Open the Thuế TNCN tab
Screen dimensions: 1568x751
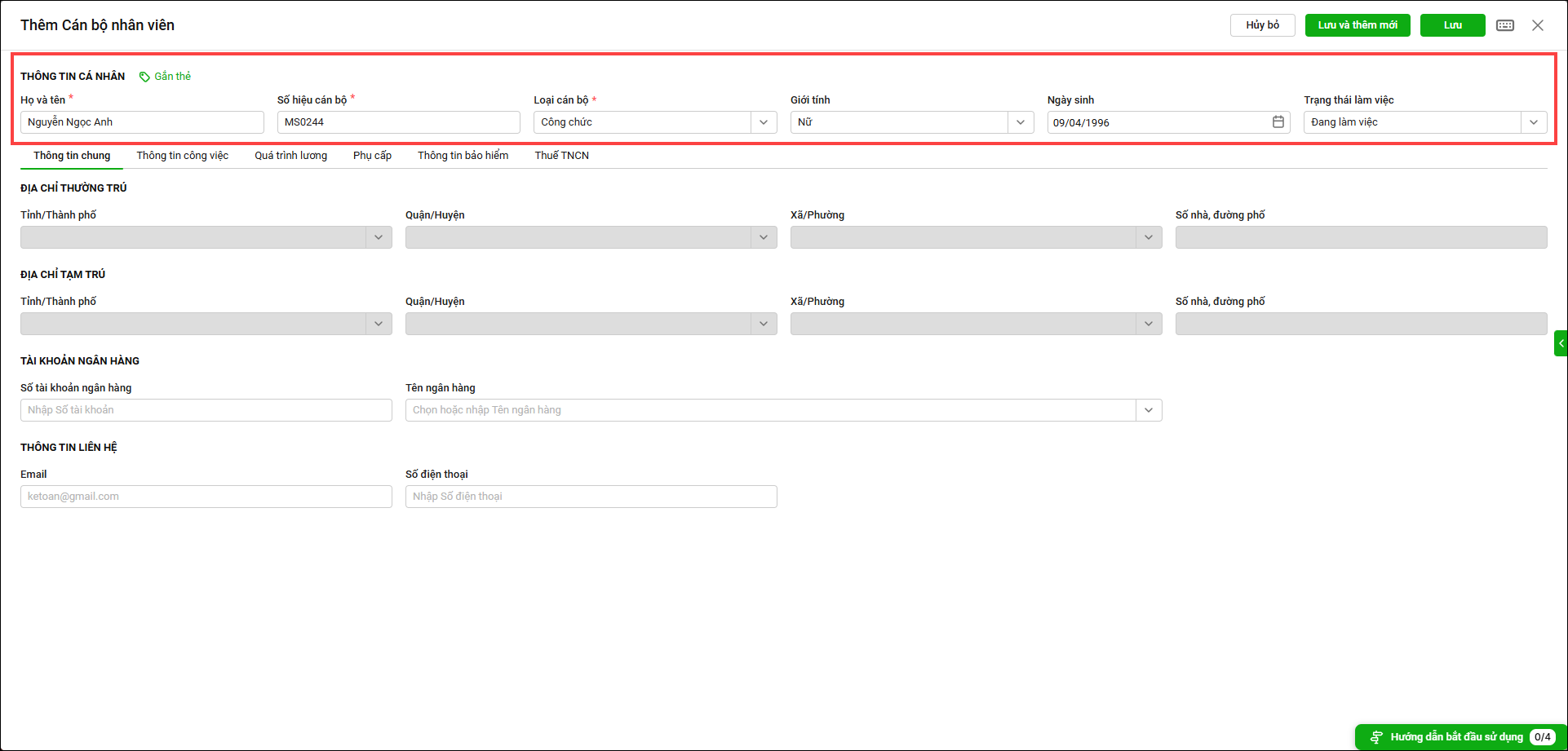coord(561,156)
